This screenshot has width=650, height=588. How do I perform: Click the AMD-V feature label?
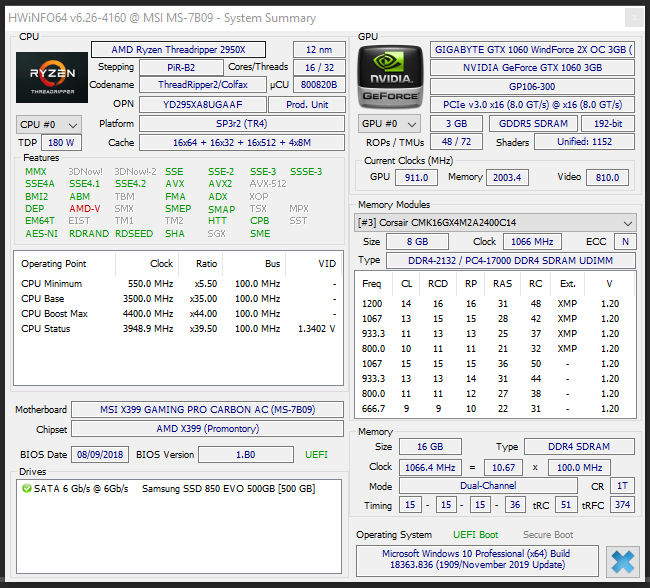coord(85,209)
